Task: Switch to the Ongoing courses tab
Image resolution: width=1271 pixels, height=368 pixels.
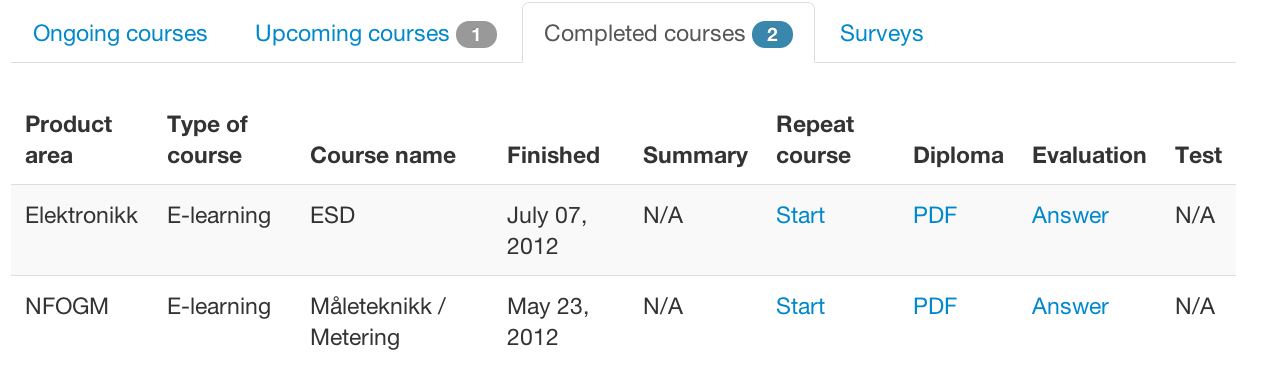Action: coord(120,33)
